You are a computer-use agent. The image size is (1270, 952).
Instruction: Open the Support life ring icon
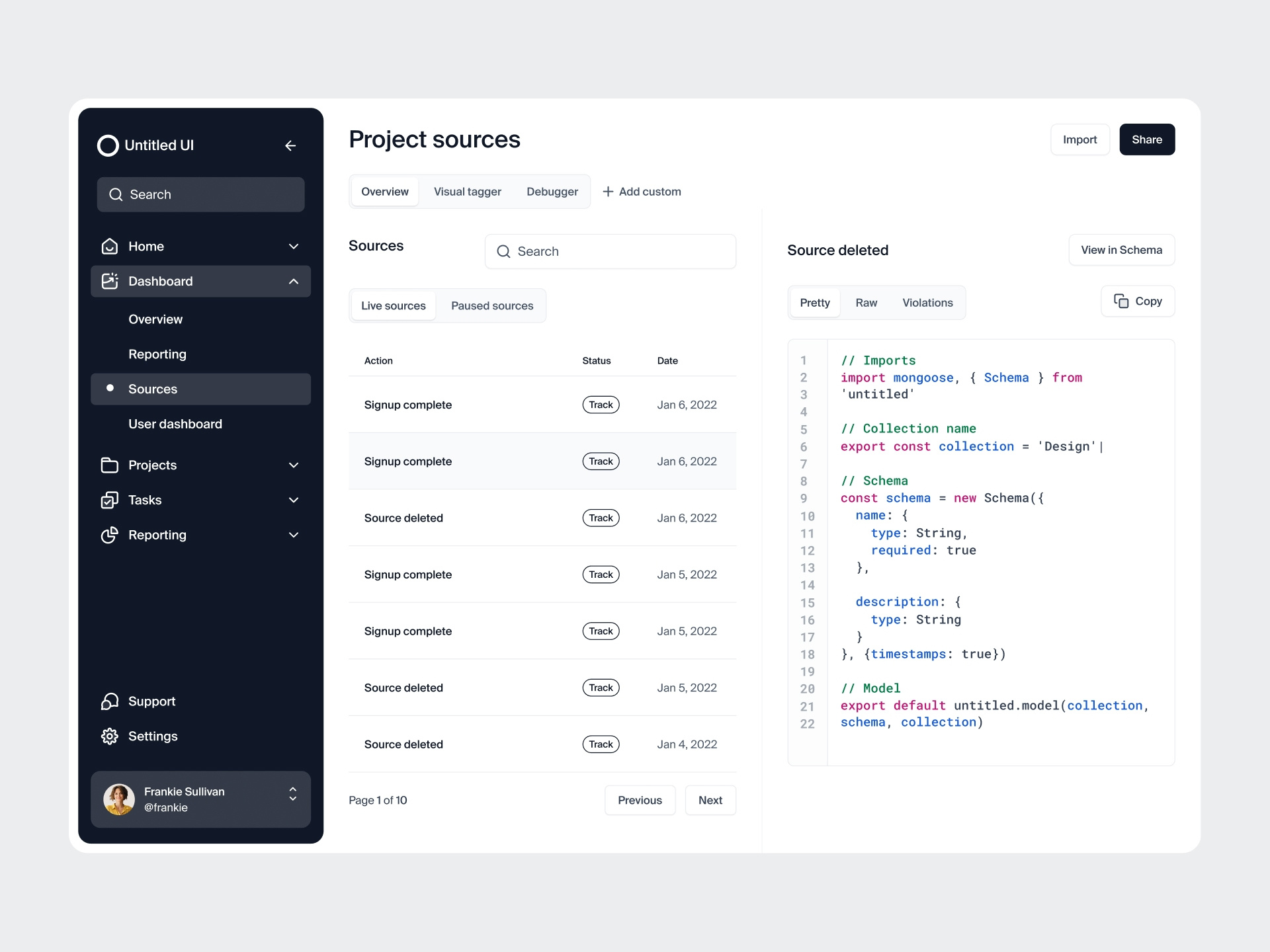point(110,701)
